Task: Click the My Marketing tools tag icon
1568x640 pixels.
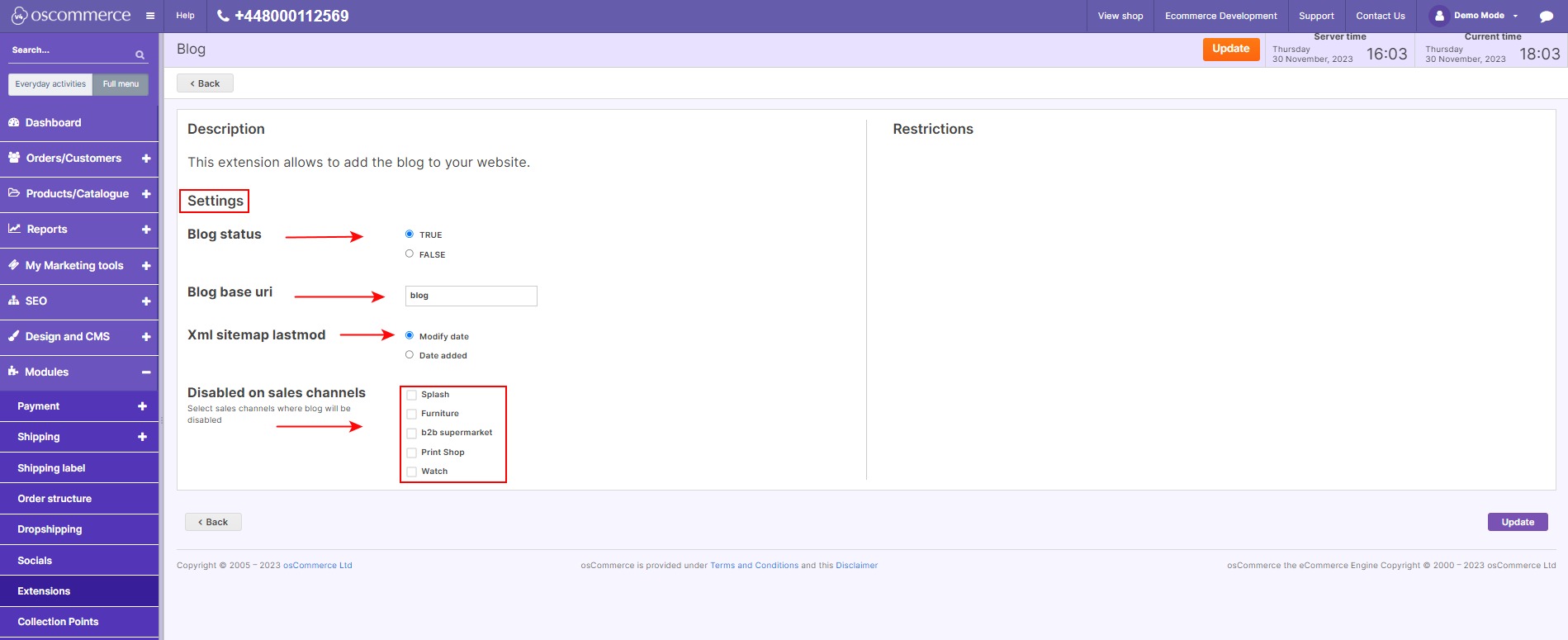Action: (14, 265)
